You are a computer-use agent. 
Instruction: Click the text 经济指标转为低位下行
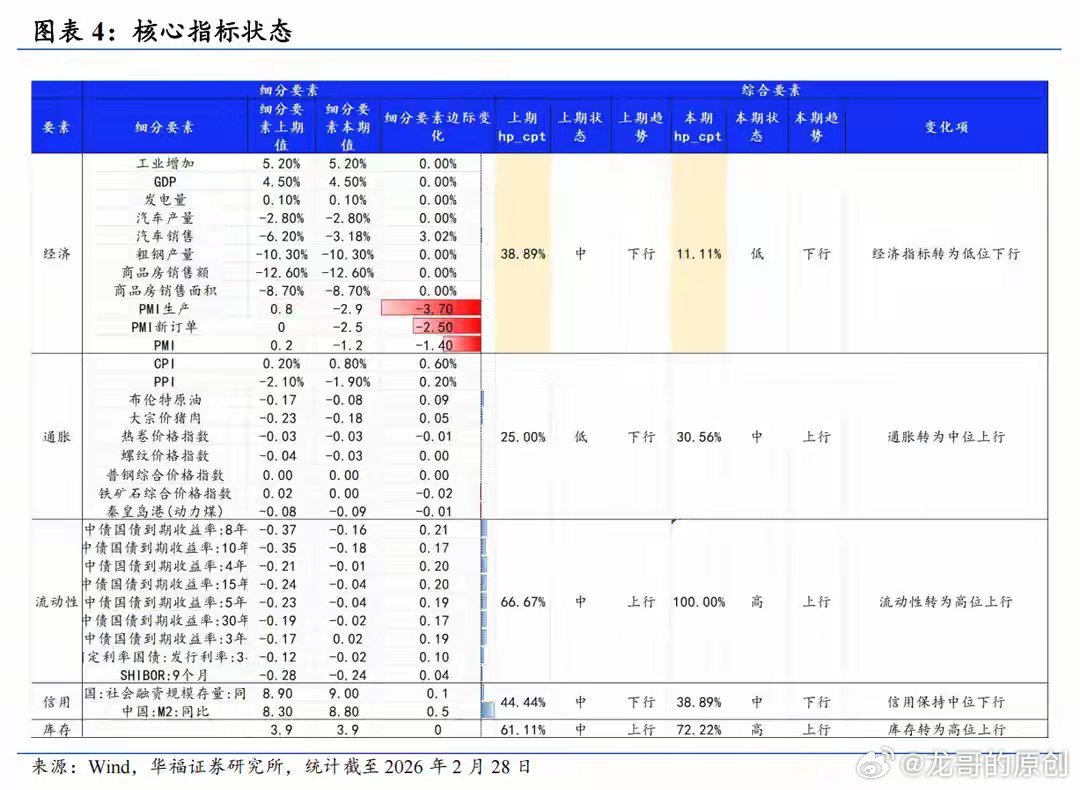point(946,253)
